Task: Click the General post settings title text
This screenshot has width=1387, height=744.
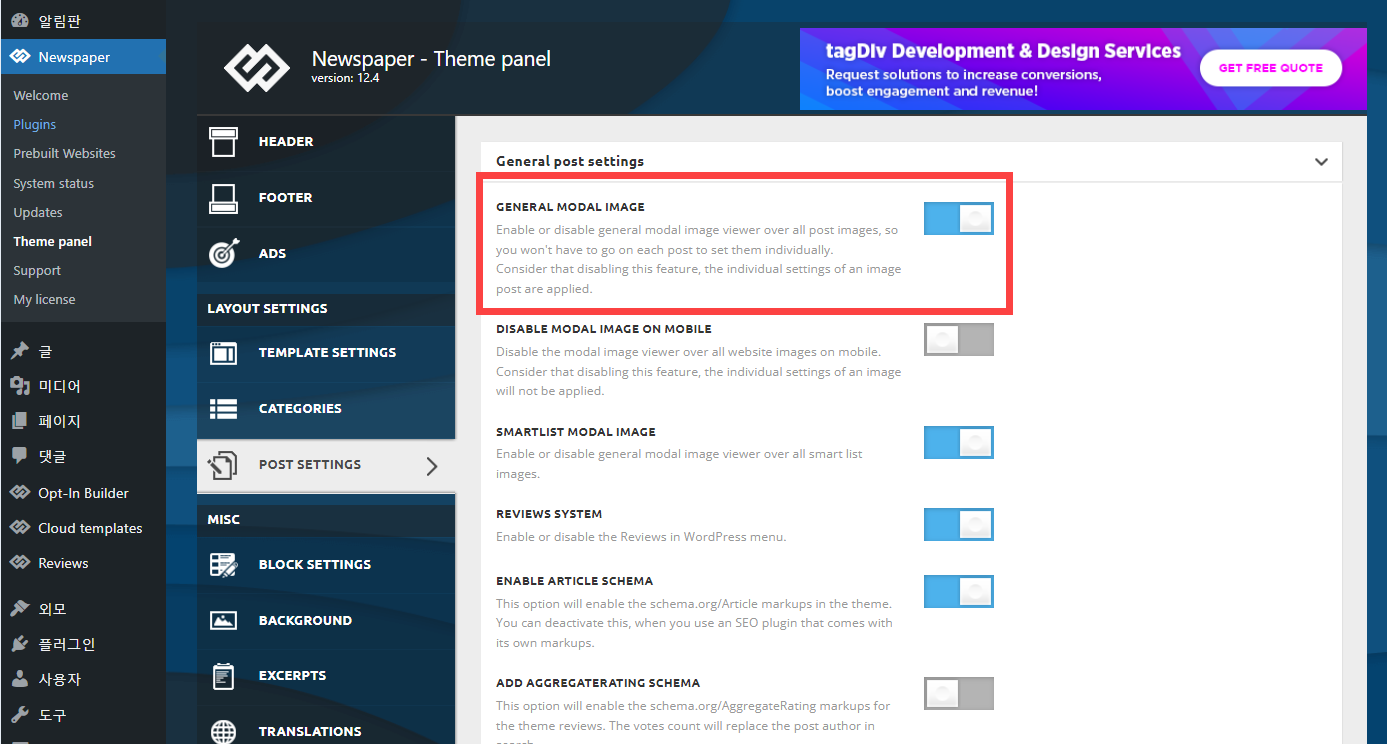Action: click(x=570, y=161)
